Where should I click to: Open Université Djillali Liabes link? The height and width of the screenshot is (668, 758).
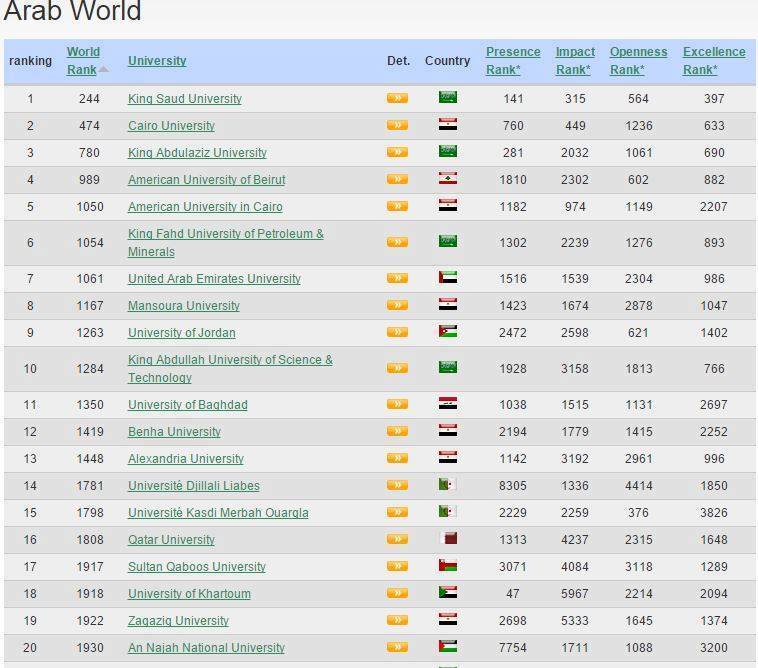[193, 486]
